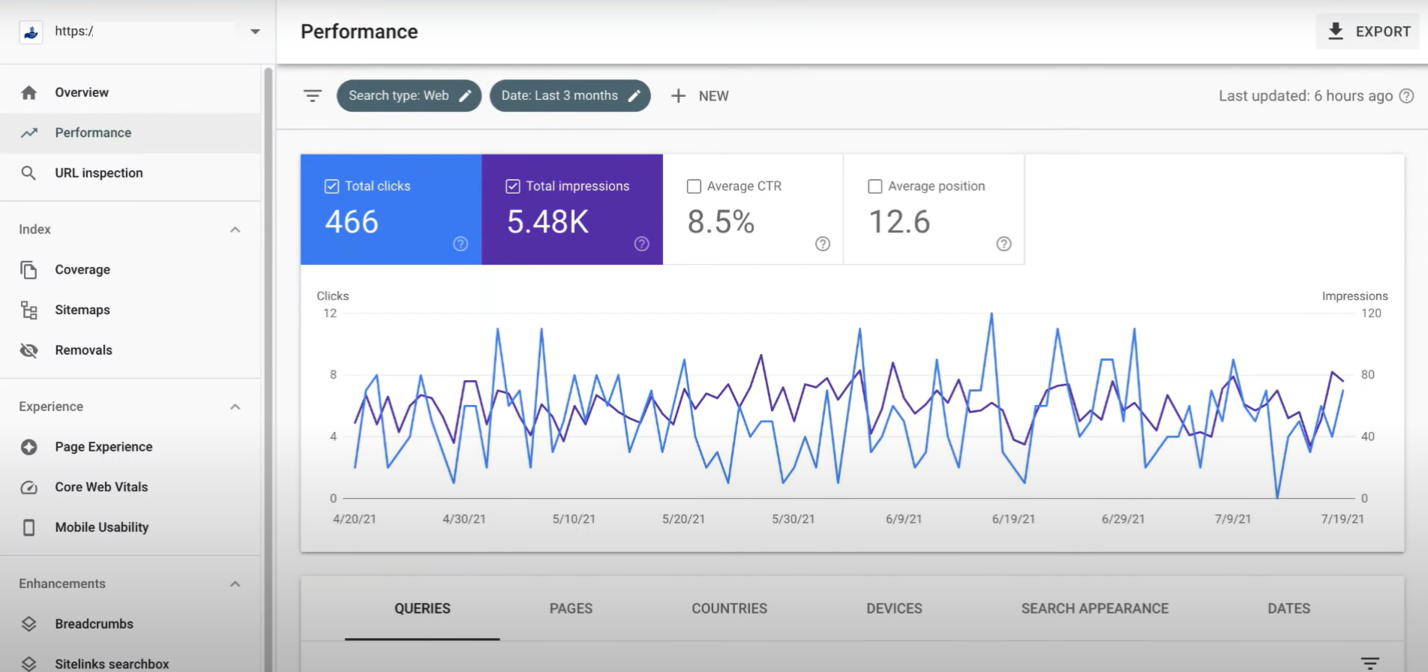Uncheck the Total clicks checkbox
This screenshot has height=672, width=1428.
coord(332,186)
